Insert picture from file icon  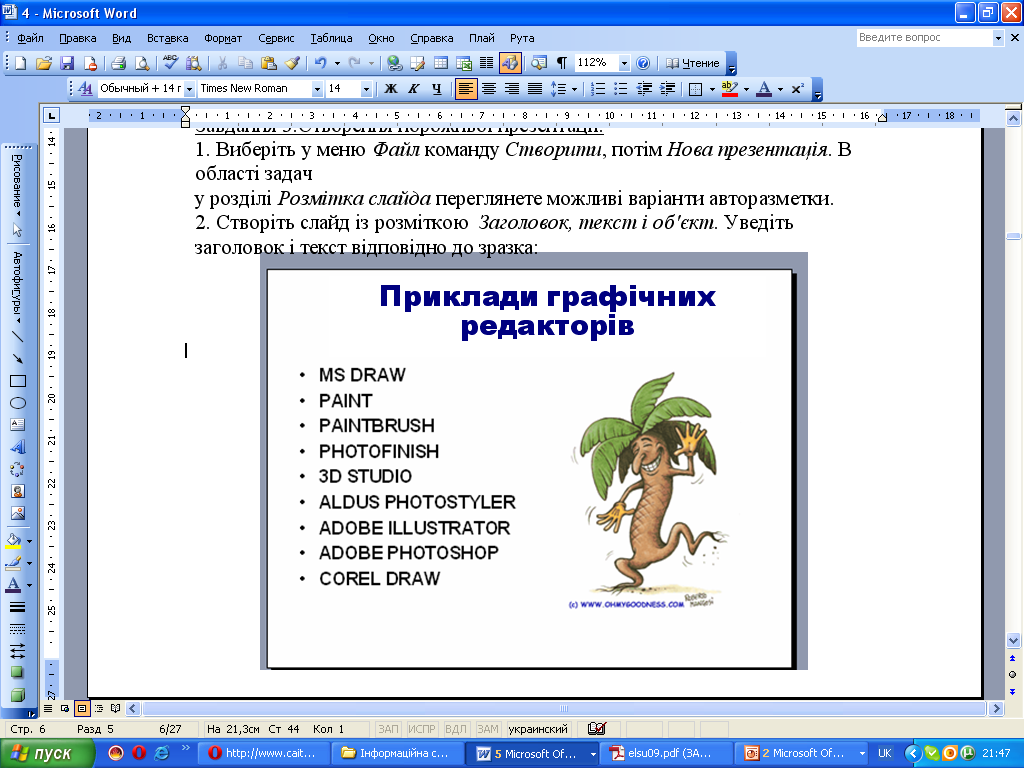[x=18, y=513]
